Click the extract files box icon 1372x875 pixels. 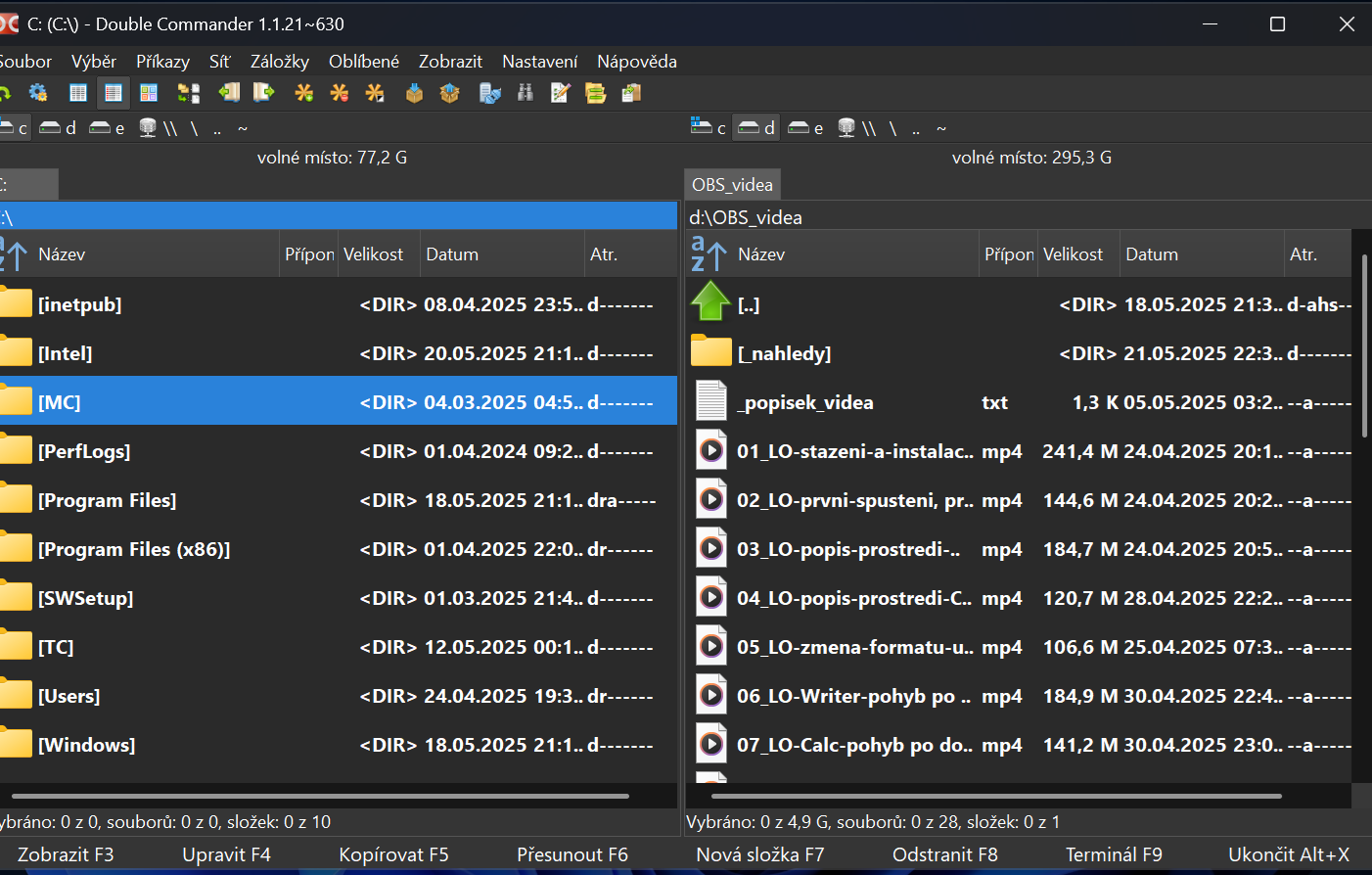[450, 93]
